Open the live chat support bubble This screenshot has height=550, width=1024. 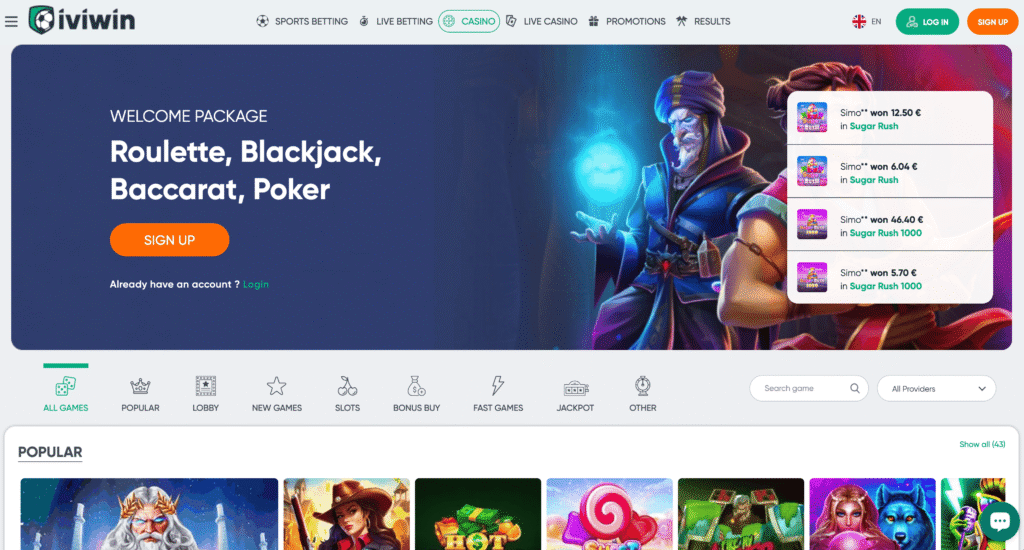coord(999,521)
